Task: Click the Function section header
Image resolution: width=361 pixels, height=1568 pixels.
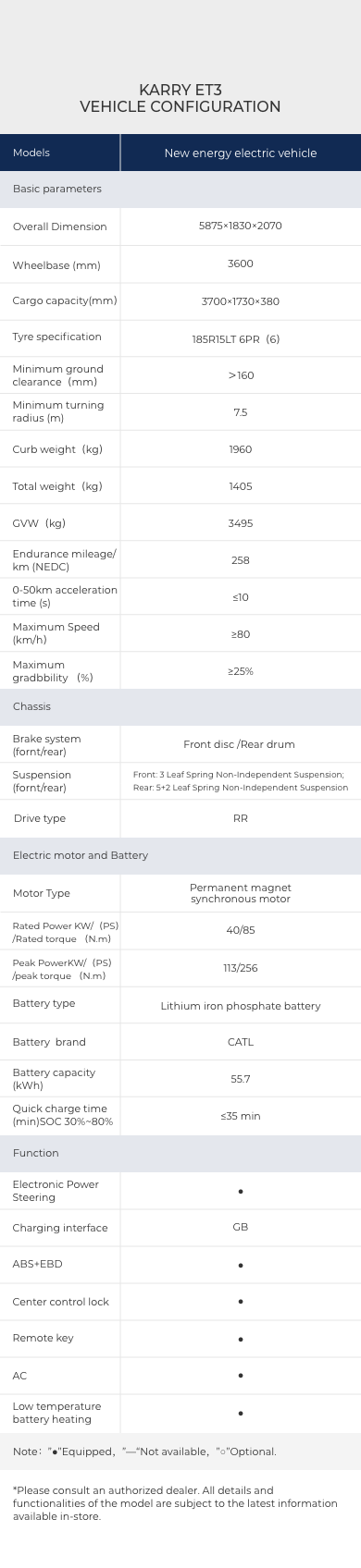Action: [180, 1153]
